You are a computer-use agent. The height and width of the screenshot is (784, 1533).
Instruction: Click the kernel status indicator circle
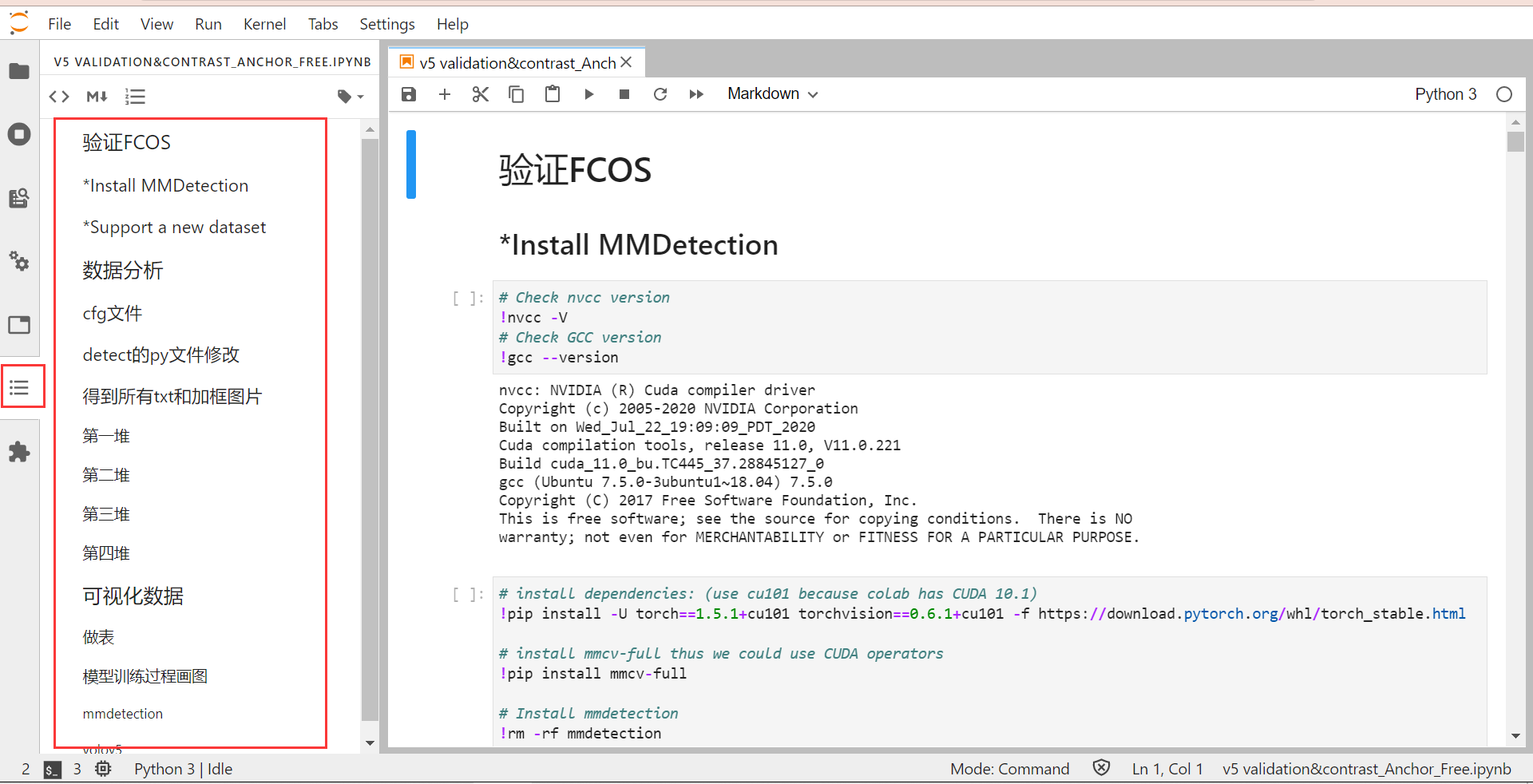(x=1505, y=93)
